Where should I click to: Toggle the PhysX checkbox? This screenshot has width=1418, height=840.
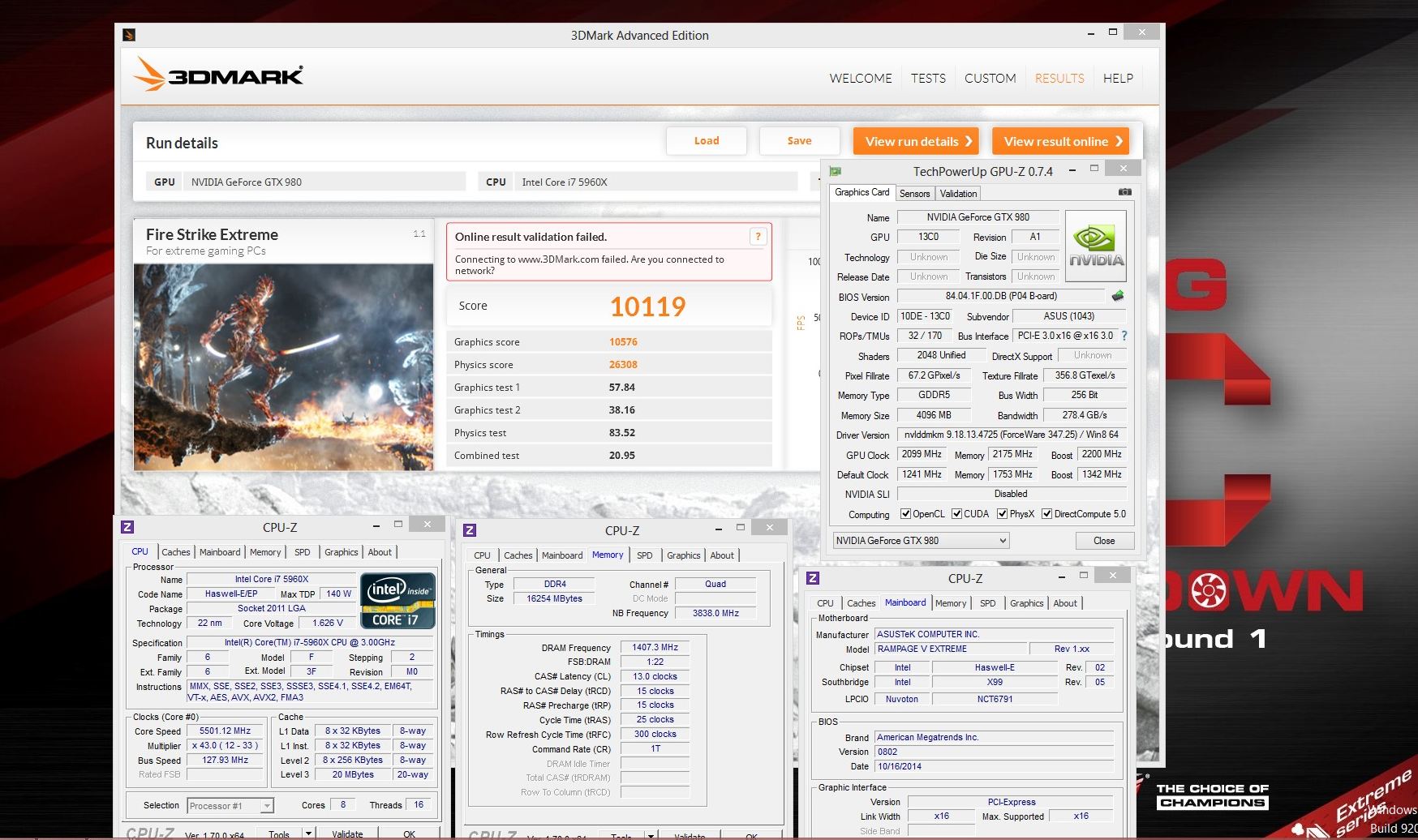tap(1003, 514)
